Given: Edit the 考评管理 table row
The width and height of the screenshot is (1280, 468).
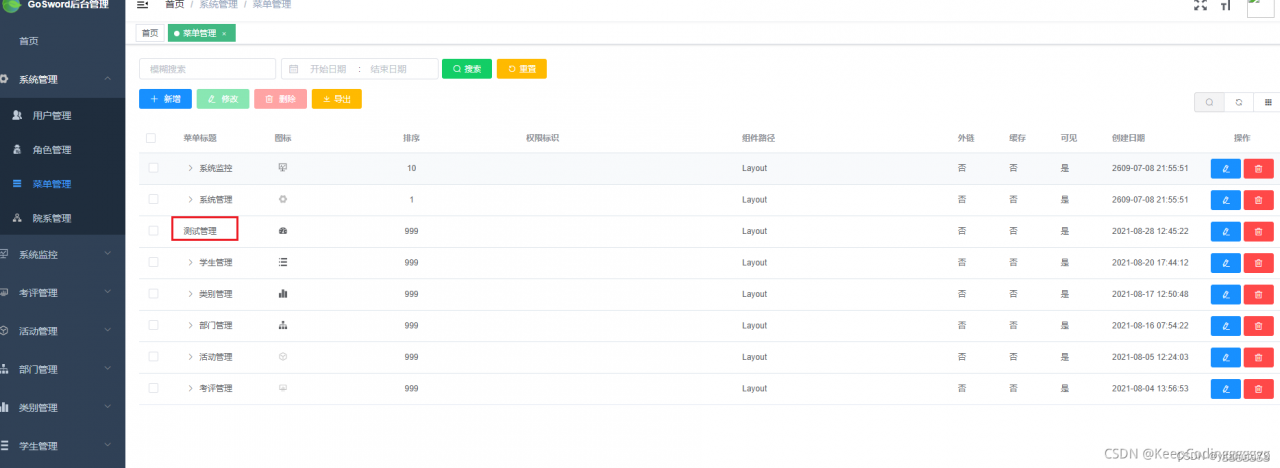Looking at the screenshot, I should click(1225, 389).
